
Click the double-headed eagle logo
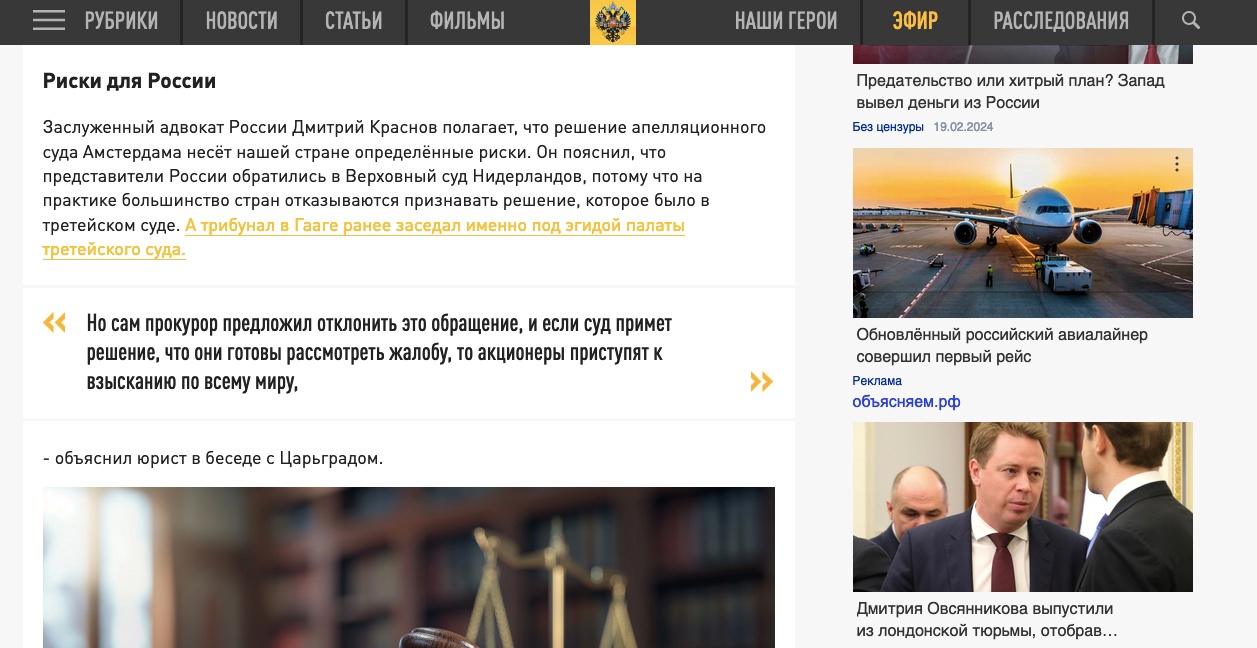(613, 22)
